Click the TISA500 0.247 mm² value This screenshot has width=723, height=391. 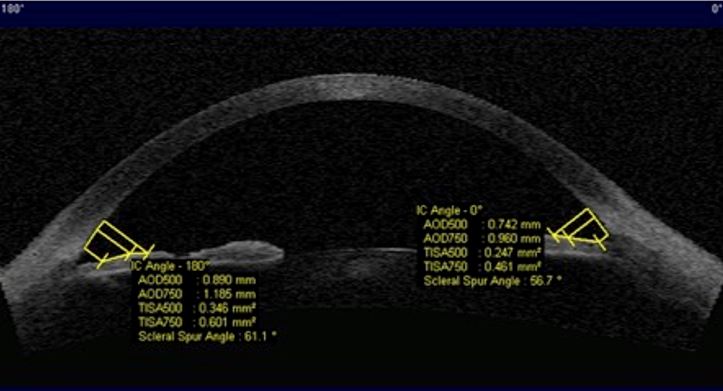pos(482,253)
